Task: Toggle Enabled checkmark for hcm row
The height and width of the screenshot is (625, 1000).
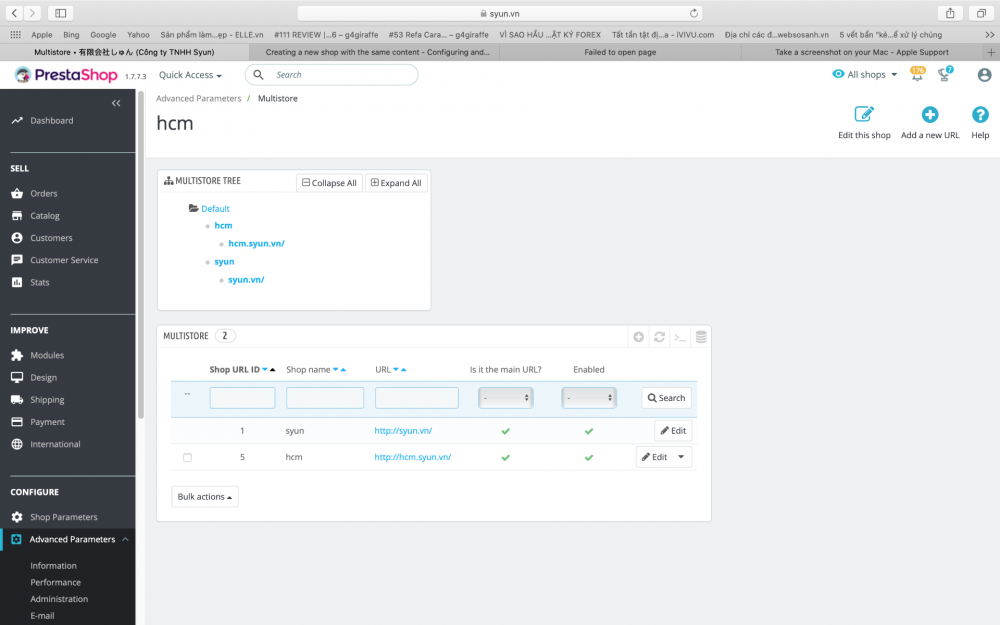Action: pyautogui.click(x=589, y=457)
